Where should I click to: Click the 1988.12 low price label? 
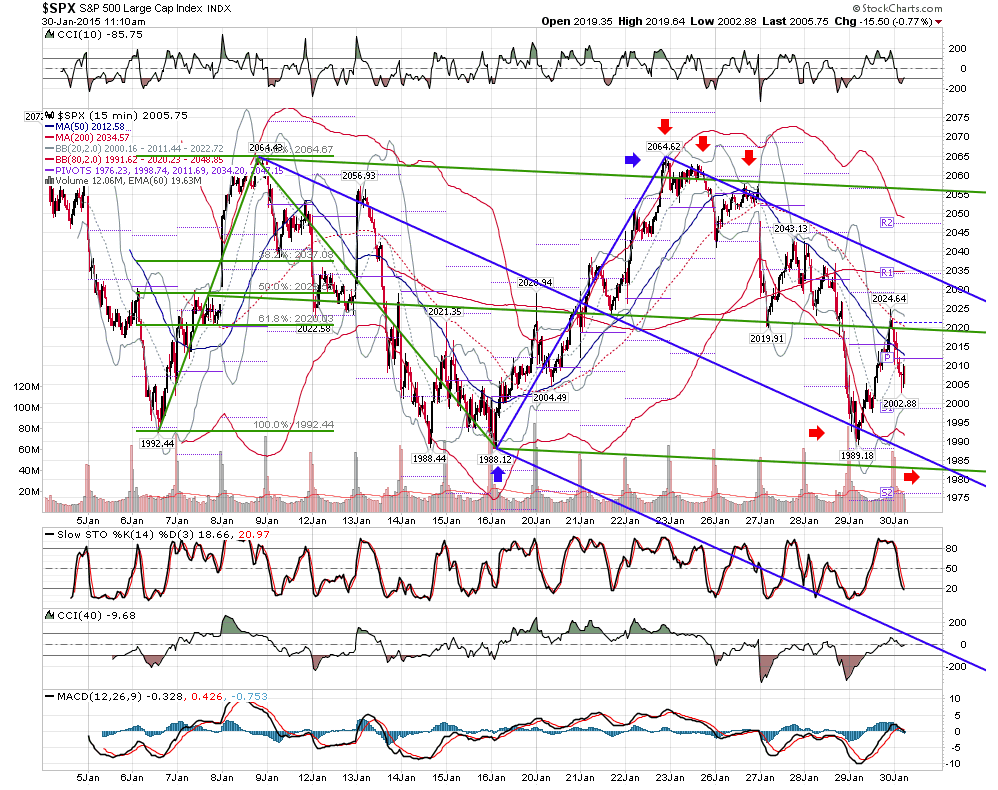tap(495, 459)
